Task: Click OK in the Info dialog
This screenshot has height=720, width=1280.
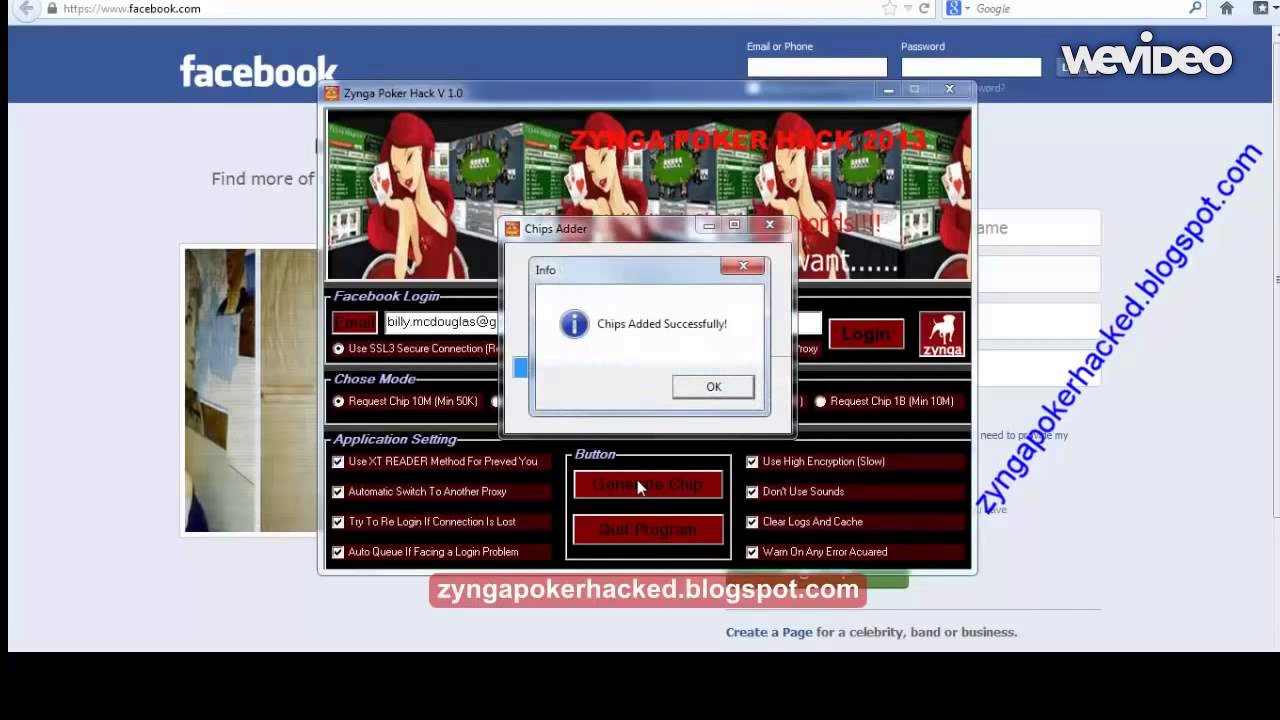Action: pos(713,387)
